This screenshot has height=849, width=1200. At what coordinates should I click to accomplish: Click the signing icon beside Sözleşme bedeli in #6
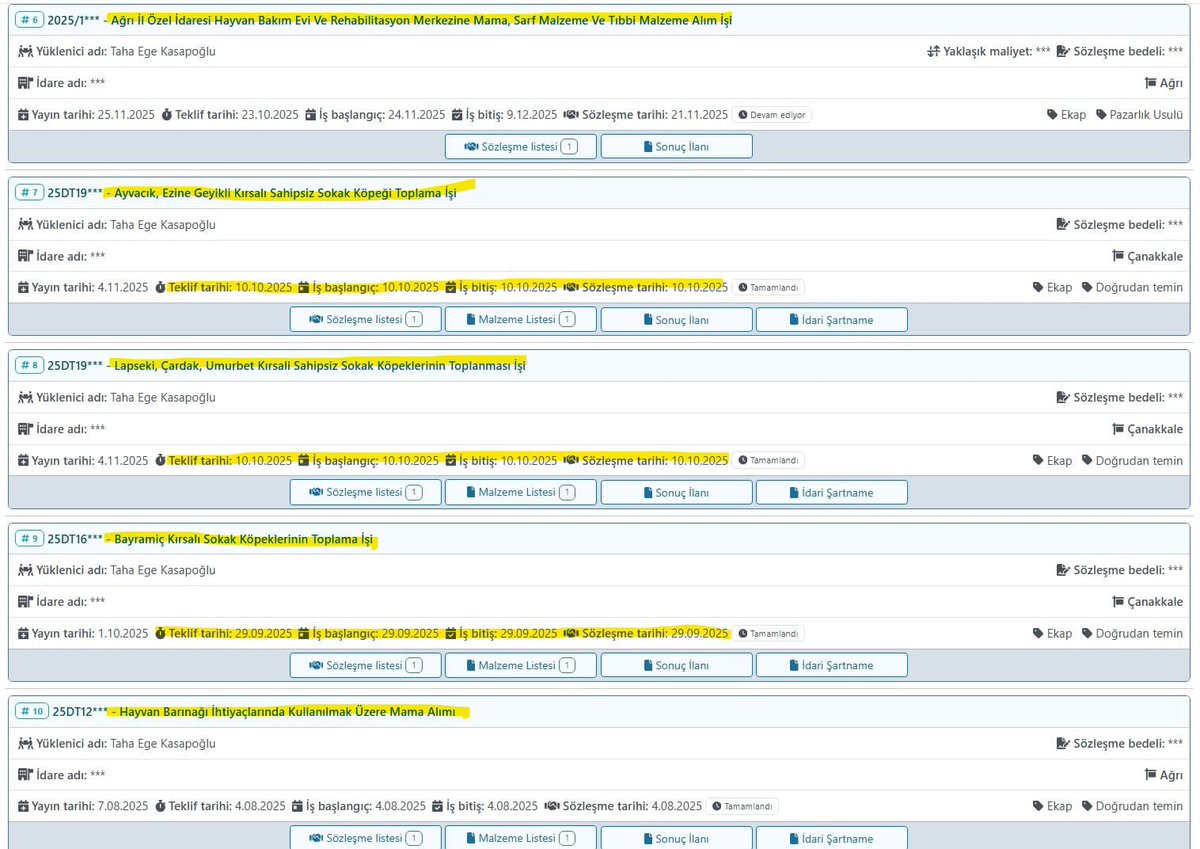[1064, 51]
